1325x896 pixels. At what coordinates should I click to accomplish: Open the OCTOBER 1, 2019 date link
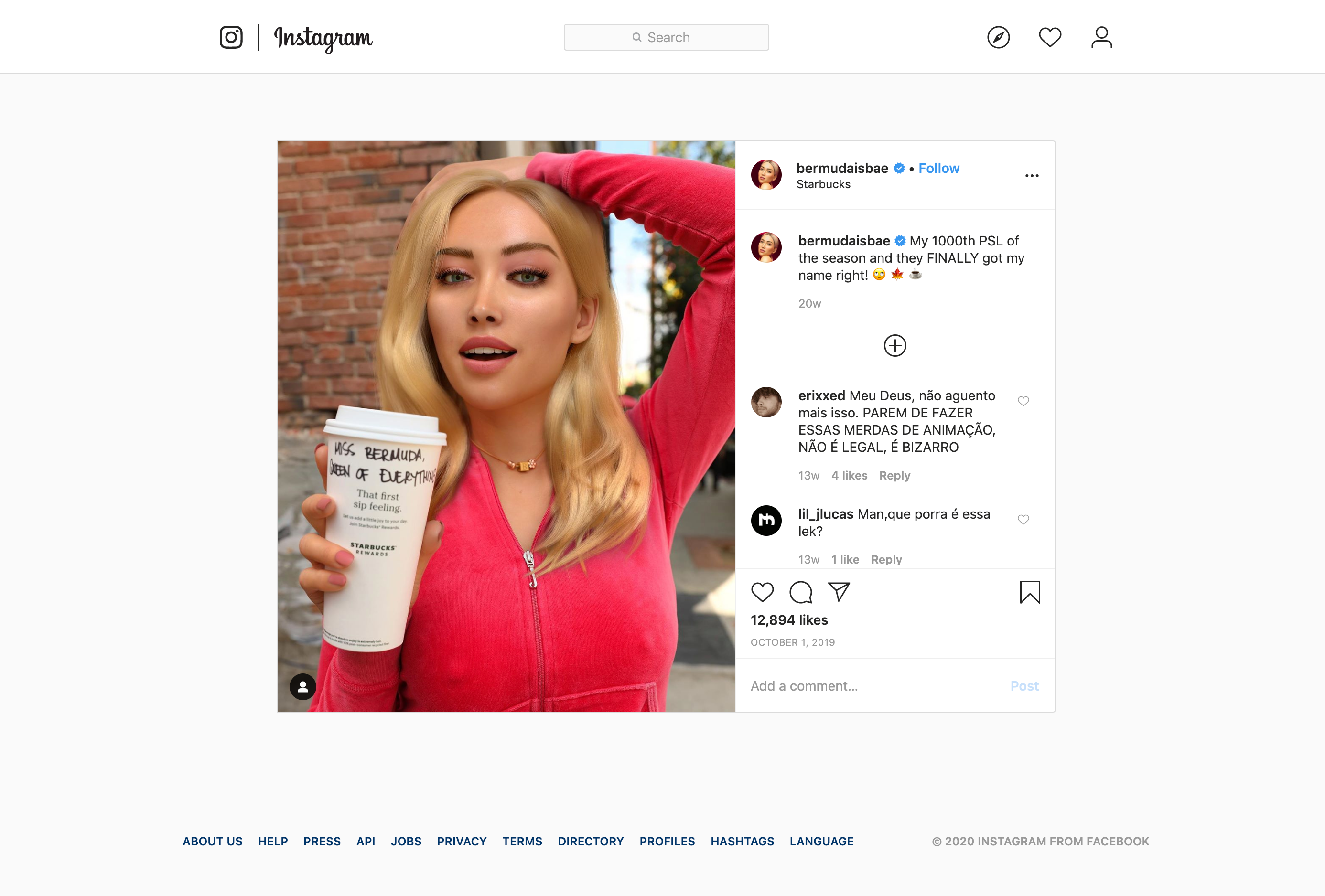tap(793, 642)
